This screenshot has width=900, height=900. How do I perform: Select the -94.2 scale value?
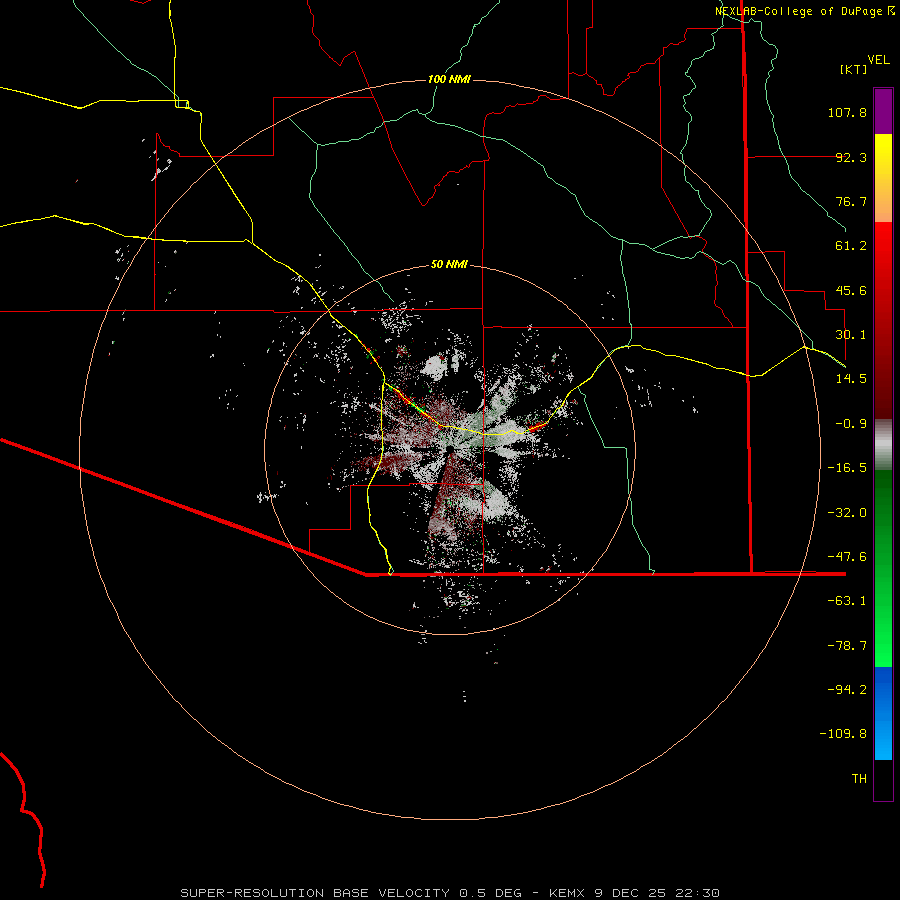[x=847, y=690]
